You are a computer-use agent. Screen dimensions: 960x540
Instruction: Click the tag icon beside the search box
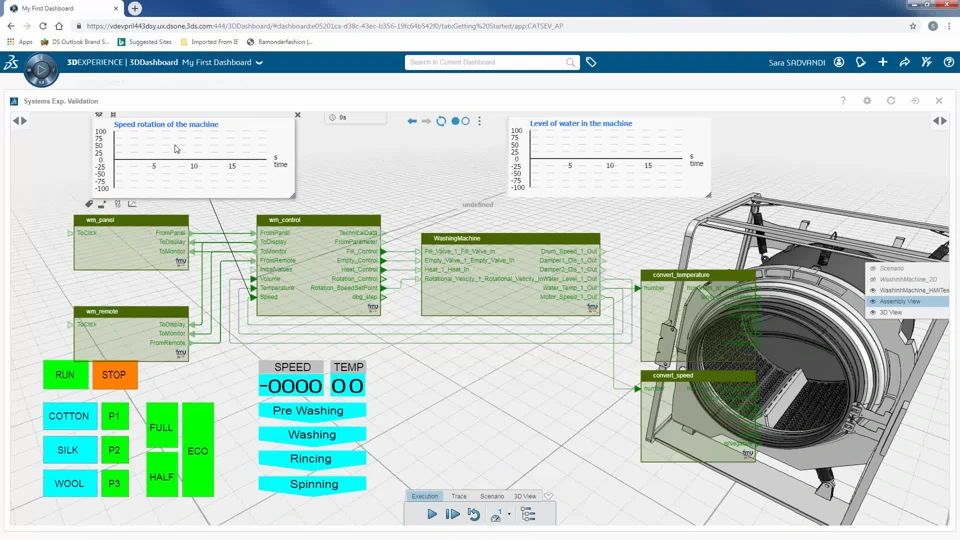coord(591,62)
